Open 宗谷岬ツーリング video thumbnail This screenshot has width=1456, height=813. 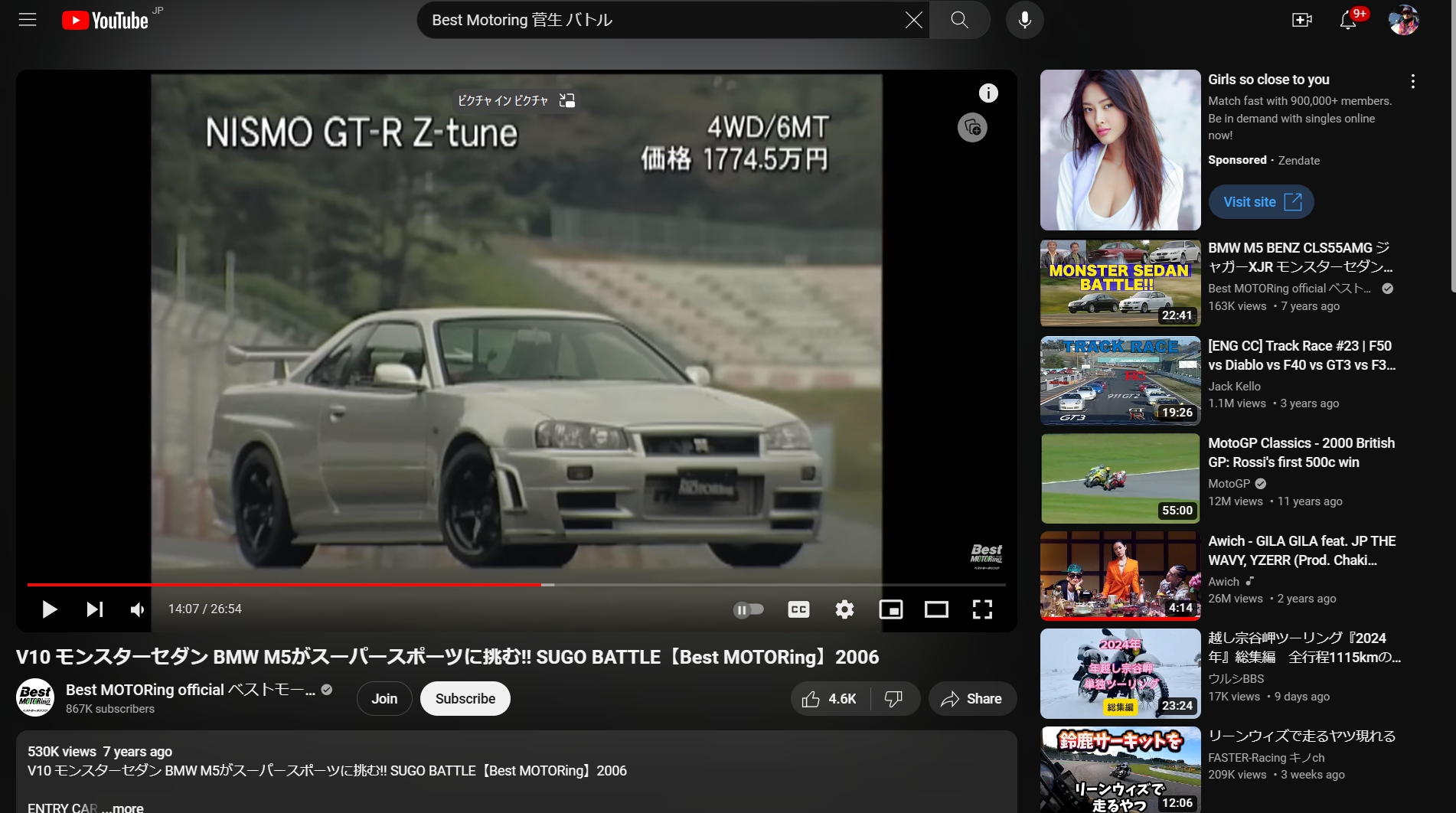1120,674
